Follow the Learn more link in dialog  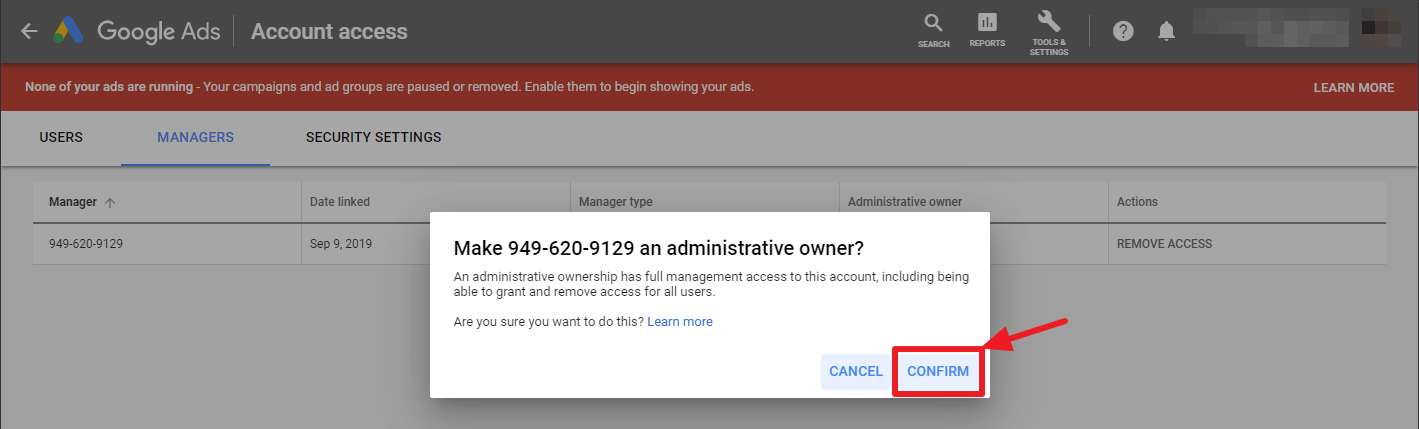[680, 321]
